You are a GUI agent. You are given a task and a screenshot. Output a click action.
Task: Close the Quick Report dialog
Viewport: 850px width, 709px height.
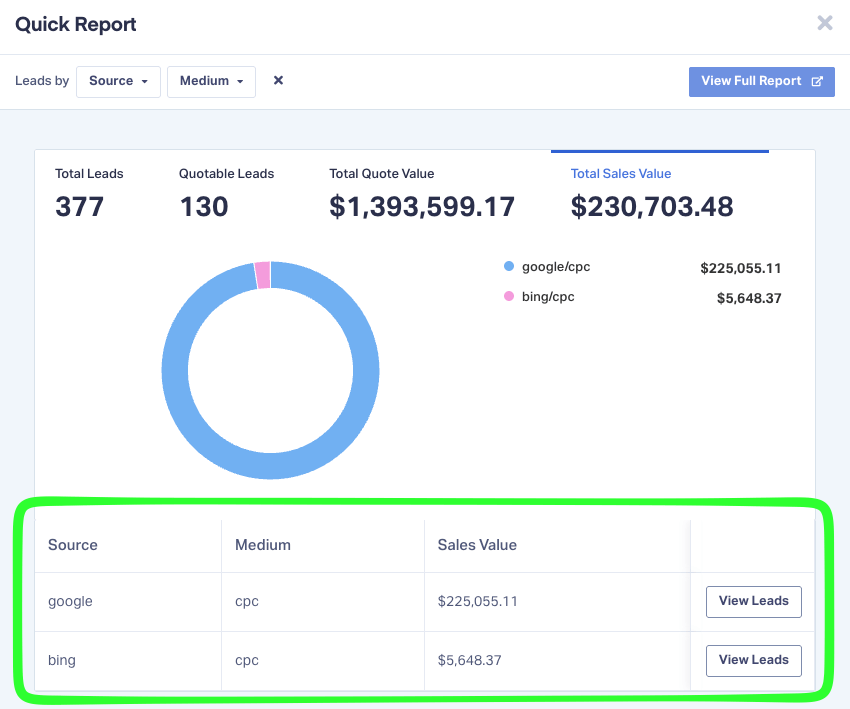tap(824, 23)
